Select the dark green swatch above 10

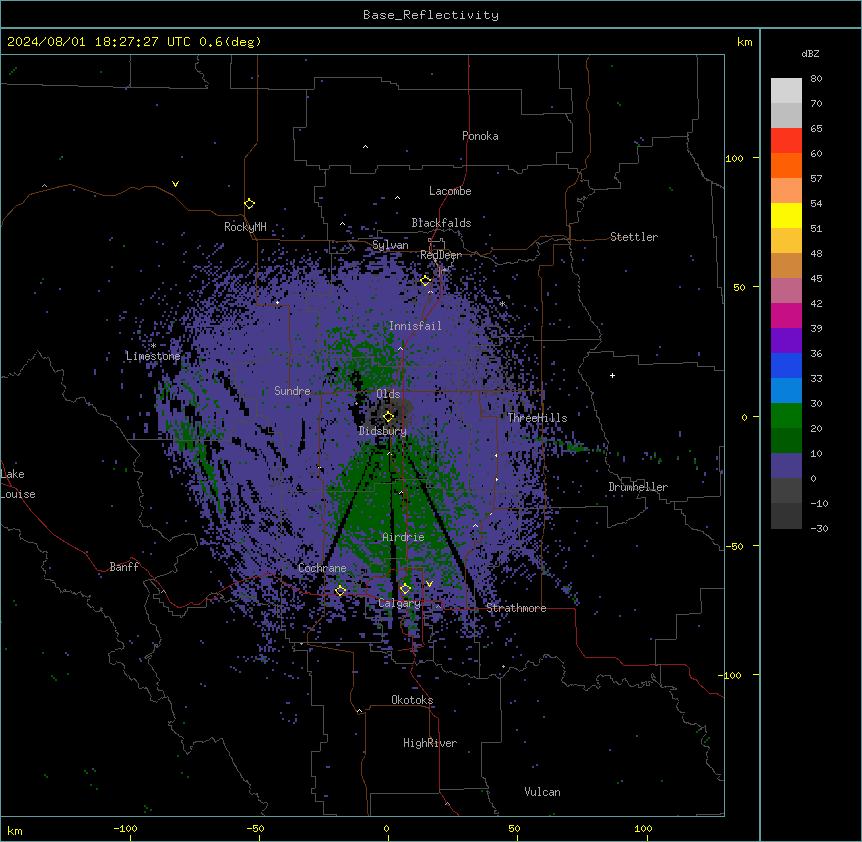[786, 441]
